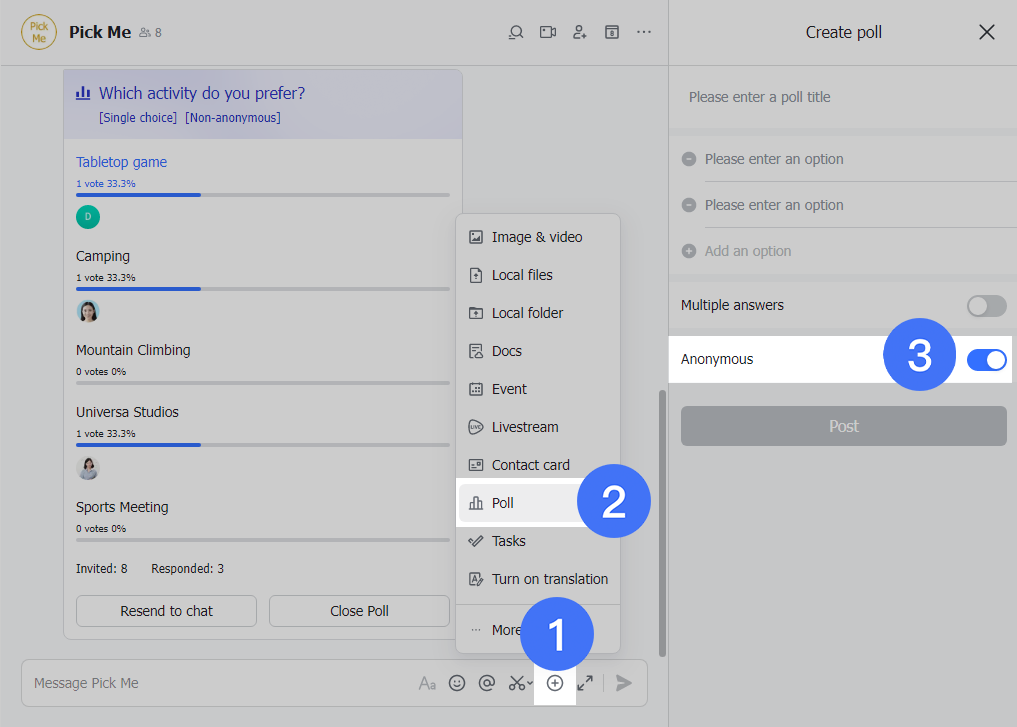This screenshot has width=1017, height=727.
Task: Enable the Multiple answers toggle
Action: [986, 305]
